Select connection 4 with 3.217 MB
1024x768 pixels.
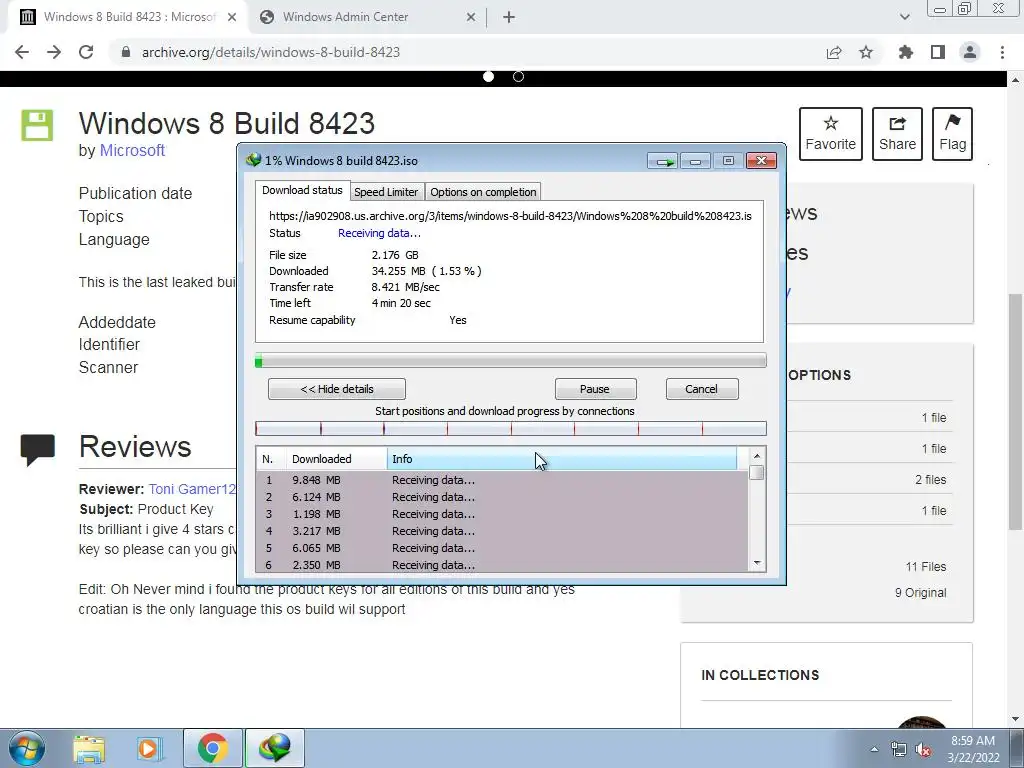(x=502, y=531)
